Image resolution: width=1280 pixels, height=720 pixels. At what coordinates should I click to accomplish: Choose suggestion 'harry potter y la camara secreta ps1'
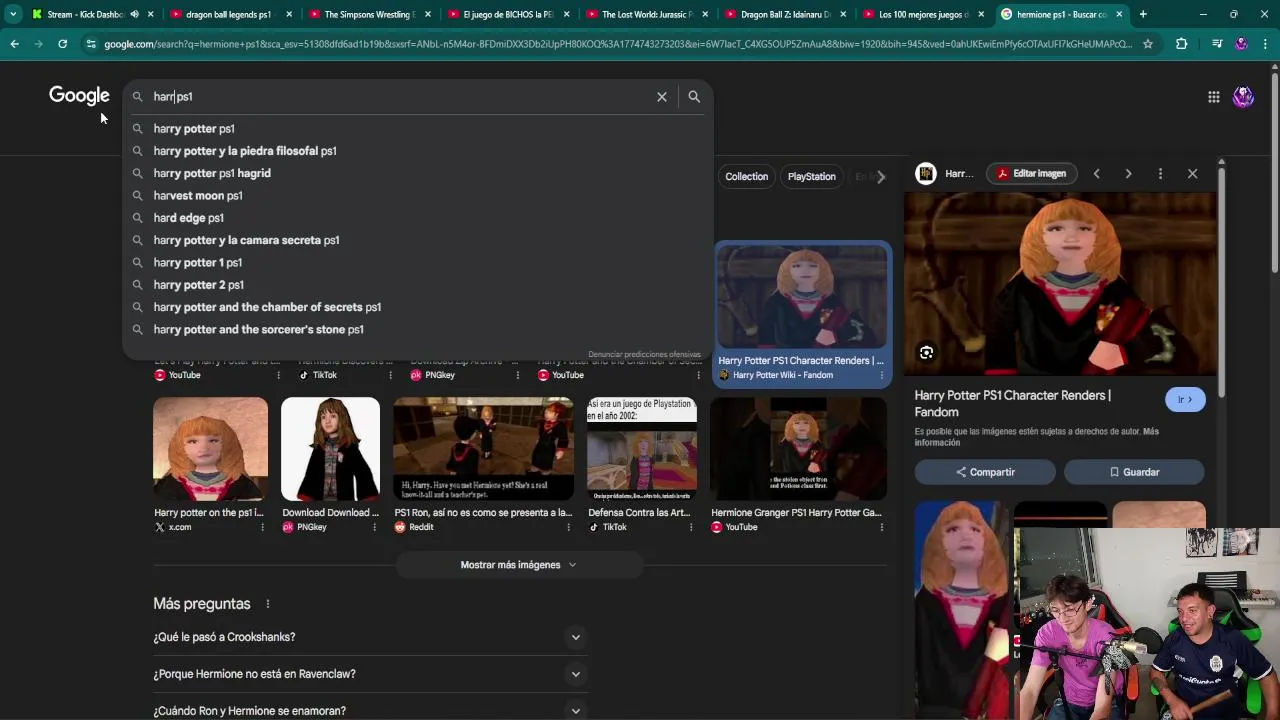(418, 240)
